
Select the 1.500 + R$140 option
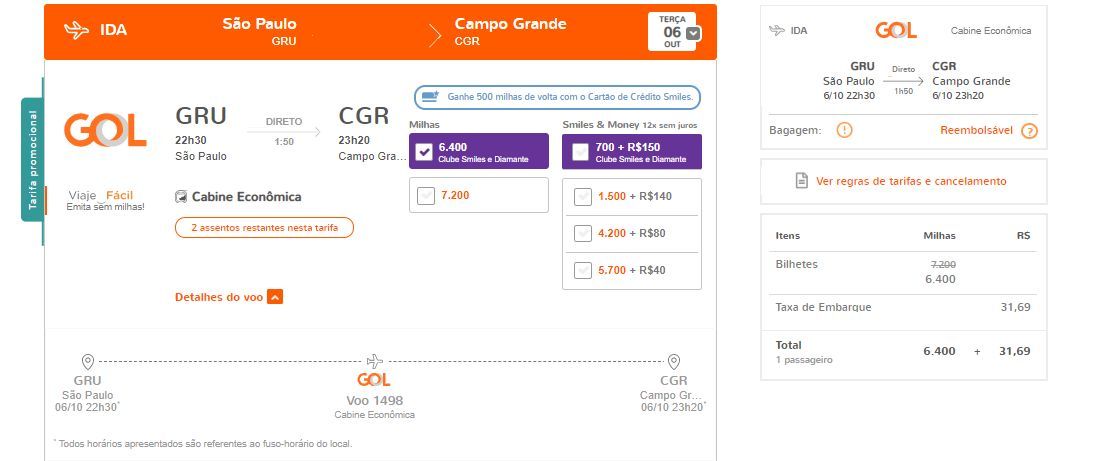(x=583, y=197)
